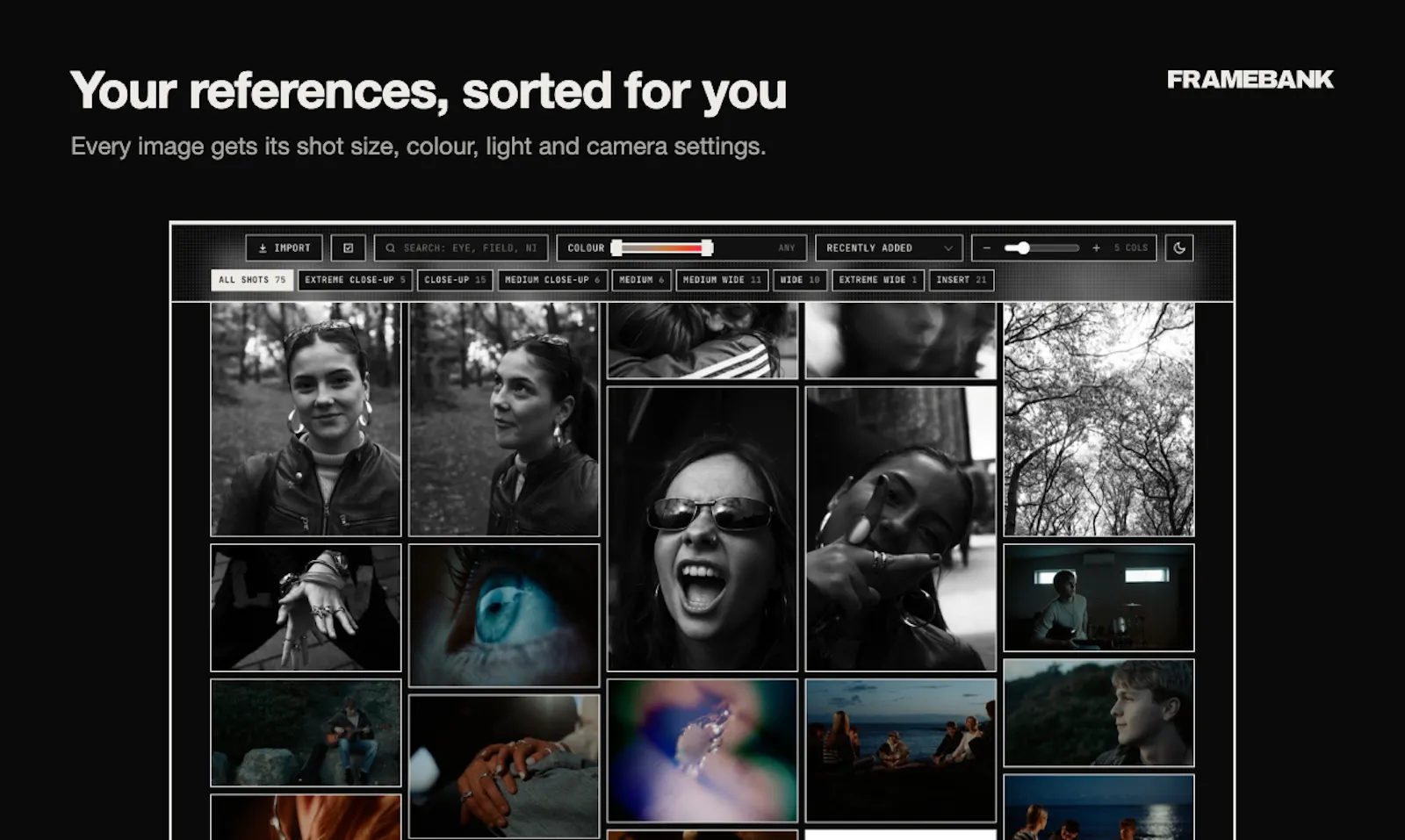Open the man in dark room thumbnail

(x=1099, y=598)
